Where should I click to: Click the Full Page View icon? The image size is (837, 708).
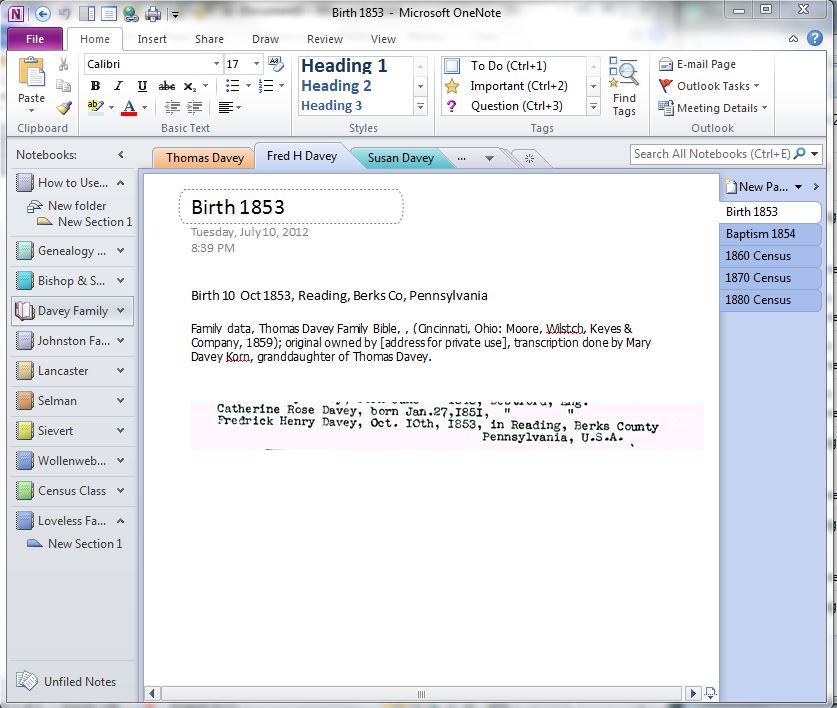(108, 13)
